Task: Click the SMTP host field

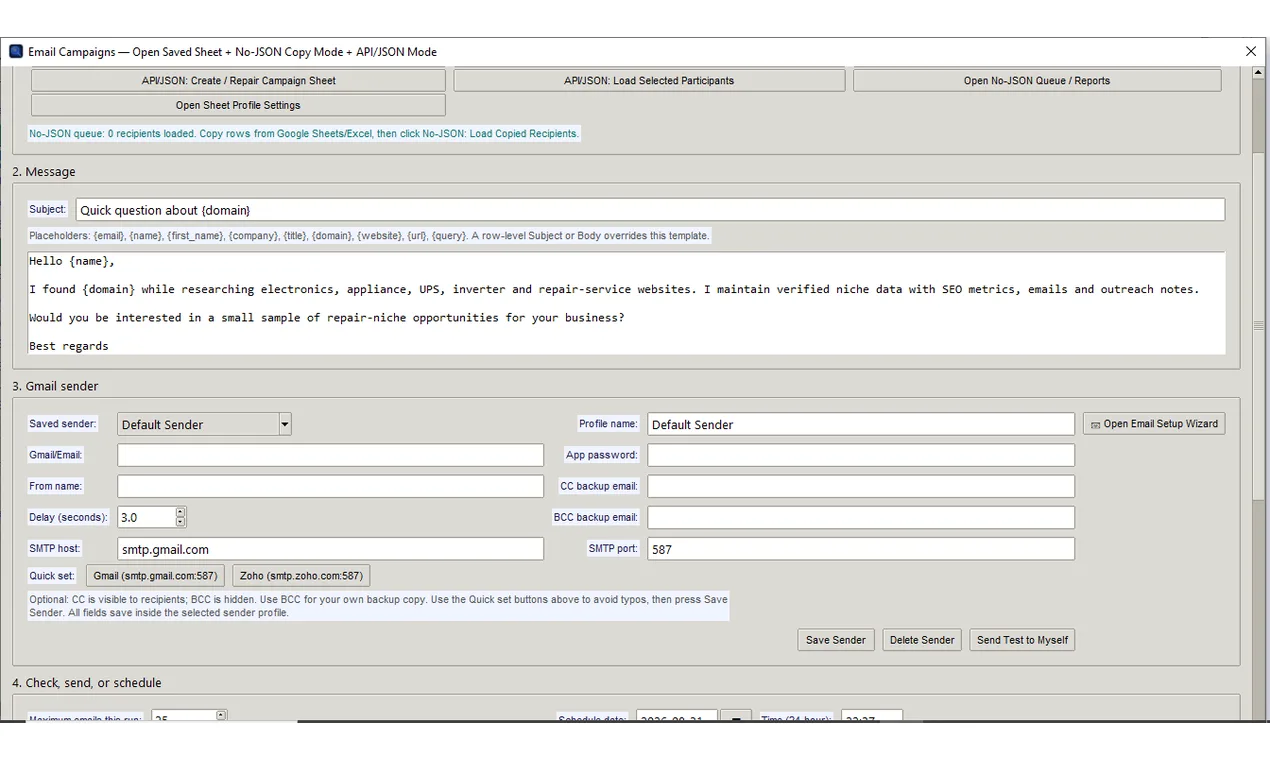Action: 330,548
